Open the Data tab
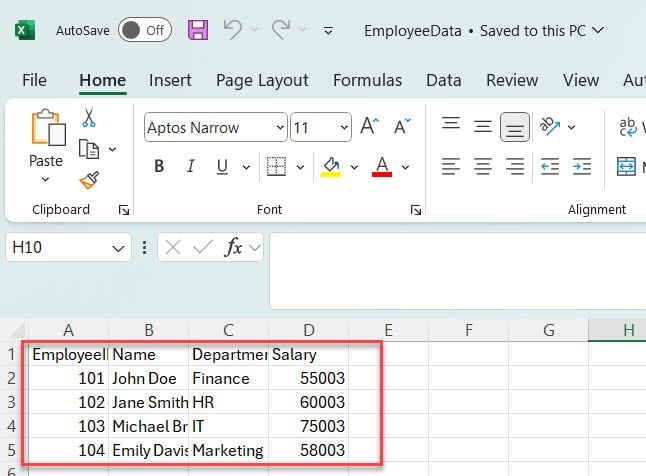The image size is (646, 476). [444, 80]
